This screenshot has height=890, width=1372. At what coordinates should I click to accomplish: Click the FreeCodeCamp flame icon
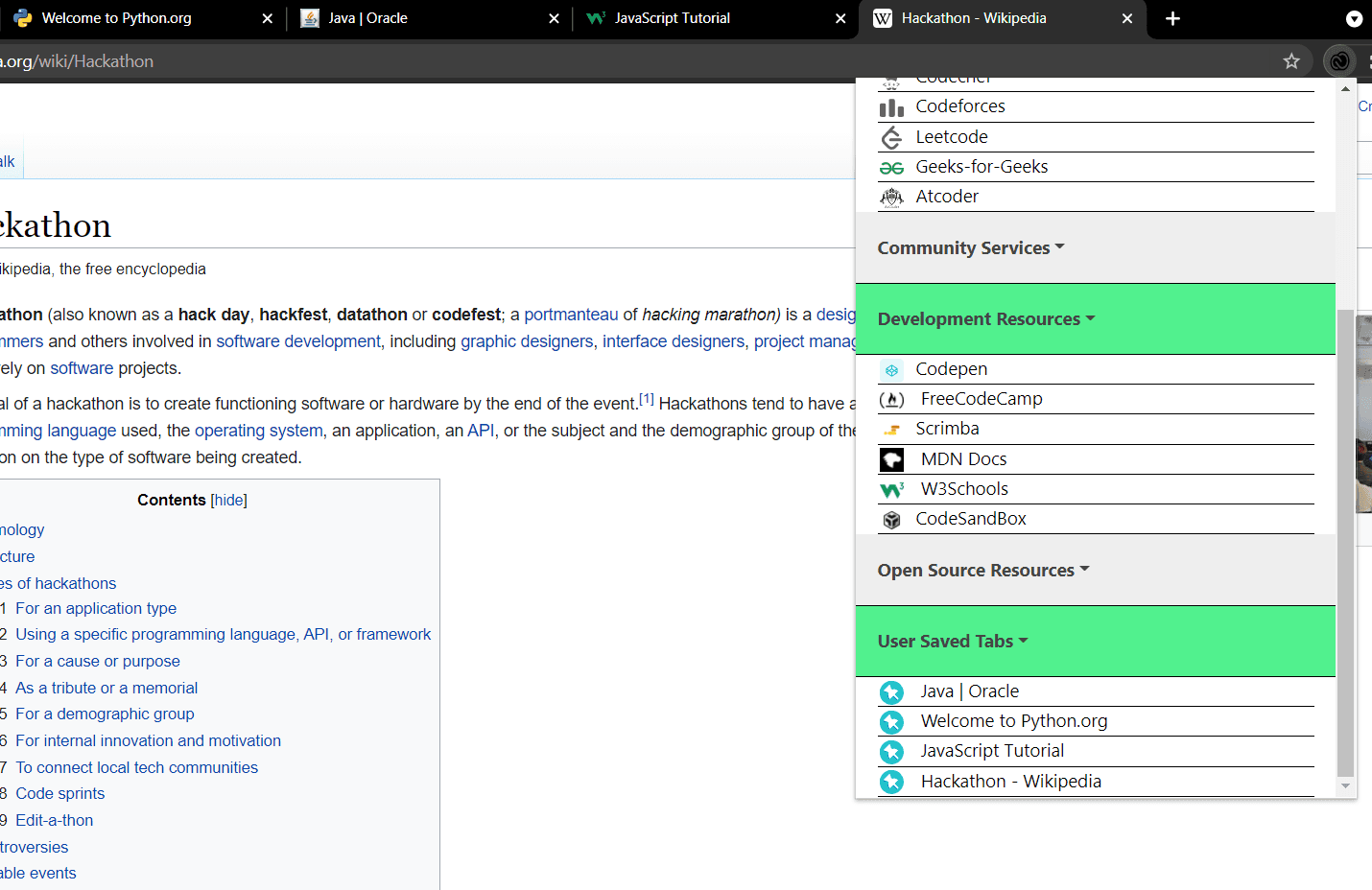coord(891,400)
